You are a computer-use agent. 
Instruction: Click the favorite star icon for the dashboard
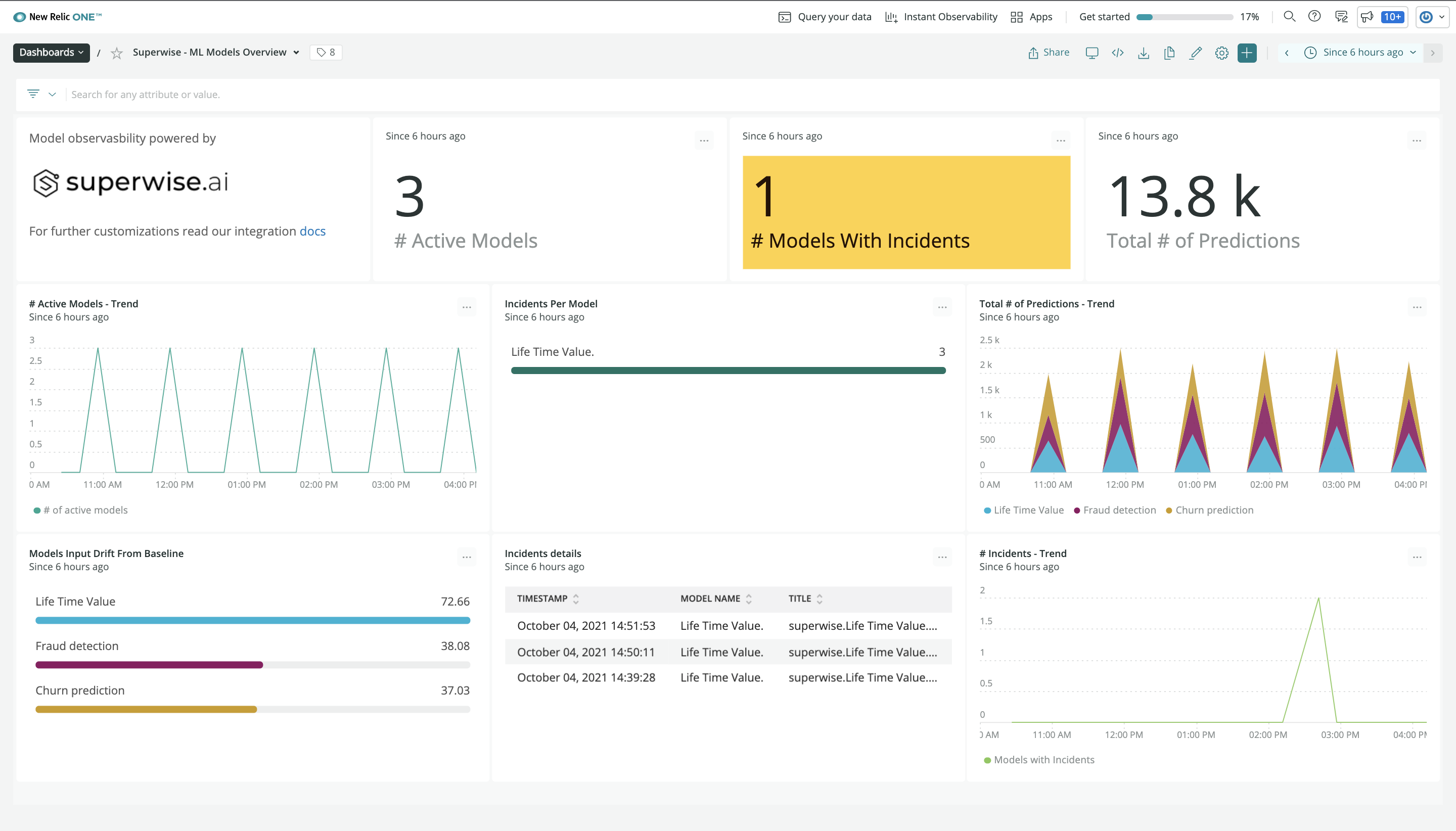[x=116, y=53]
